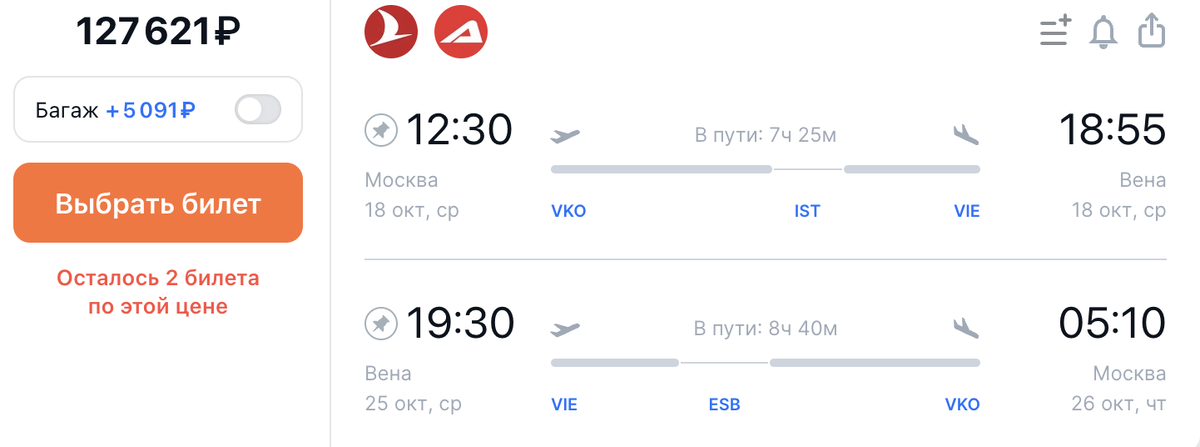
Task: Choose ticket with Выбрать билет button
Action: [158, 203]
